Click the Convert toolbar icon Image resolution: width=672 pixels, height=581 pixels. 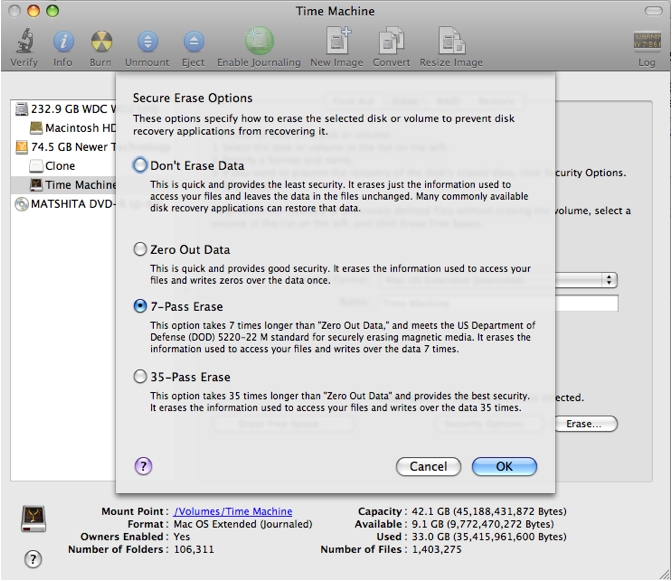click(391, 41)
